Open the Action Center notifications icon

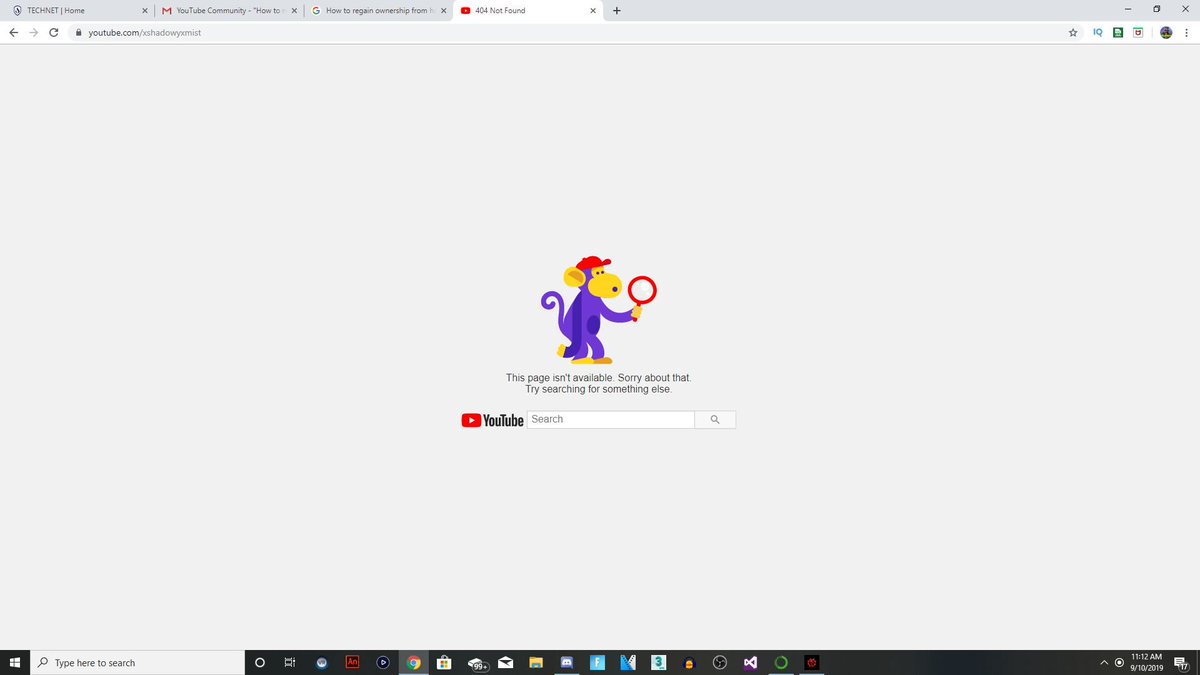(x=1181, y=662)
